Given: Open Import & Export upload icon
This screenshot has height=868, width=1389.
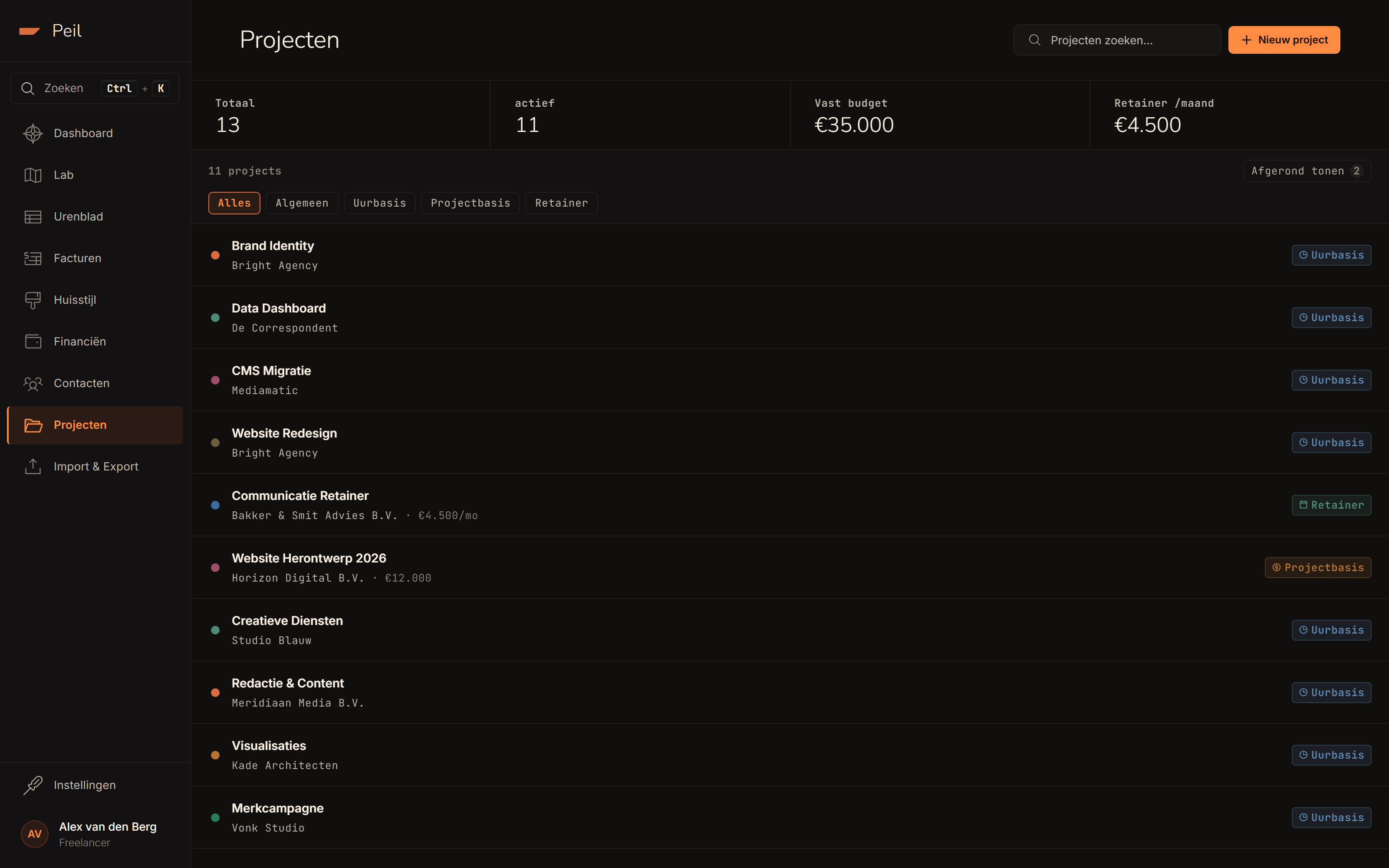Looking at the screenshot, I should (x=33, y=467).
